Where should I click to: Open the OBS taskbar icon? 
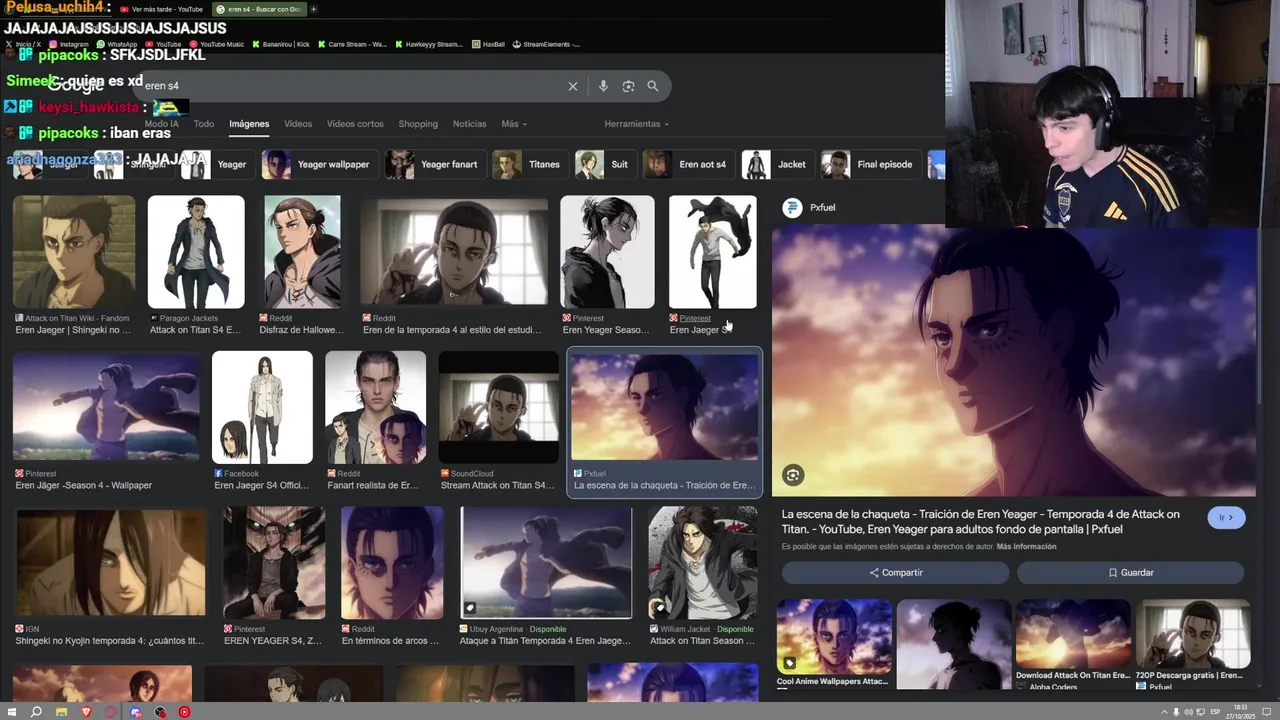click(160, 712)
